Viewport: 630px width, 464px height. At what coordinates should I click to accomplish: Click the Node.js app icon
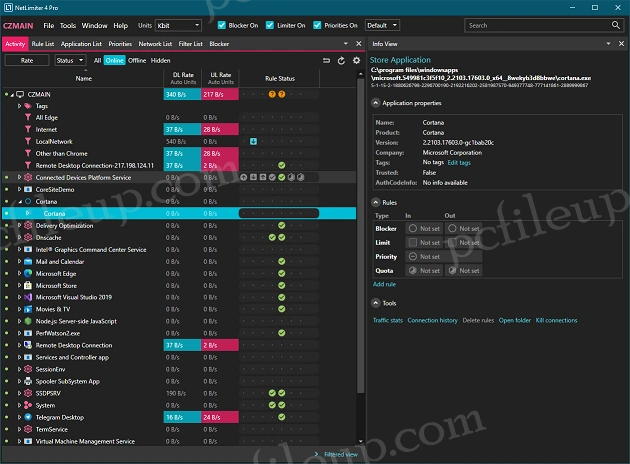tap(28, 321)
